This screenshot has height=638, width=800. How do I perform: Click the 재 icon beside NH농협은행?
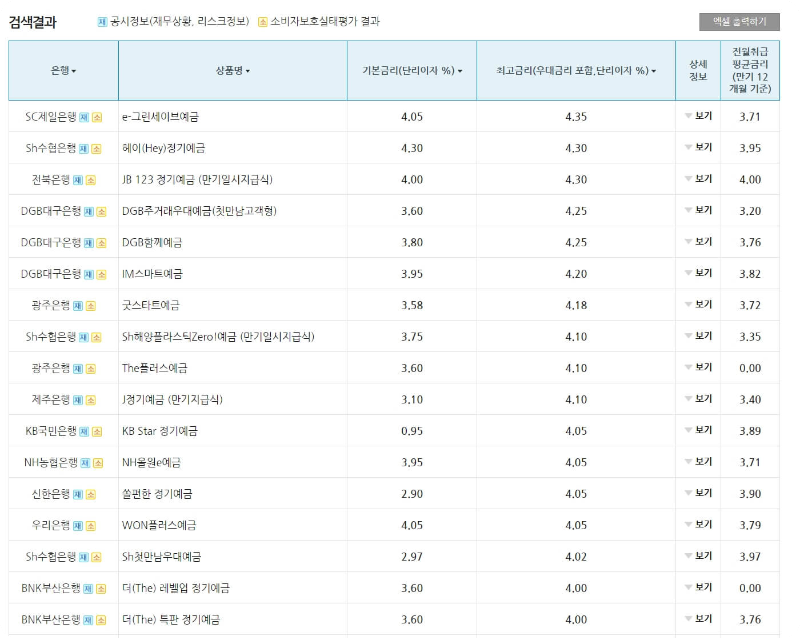pos(86,463)
